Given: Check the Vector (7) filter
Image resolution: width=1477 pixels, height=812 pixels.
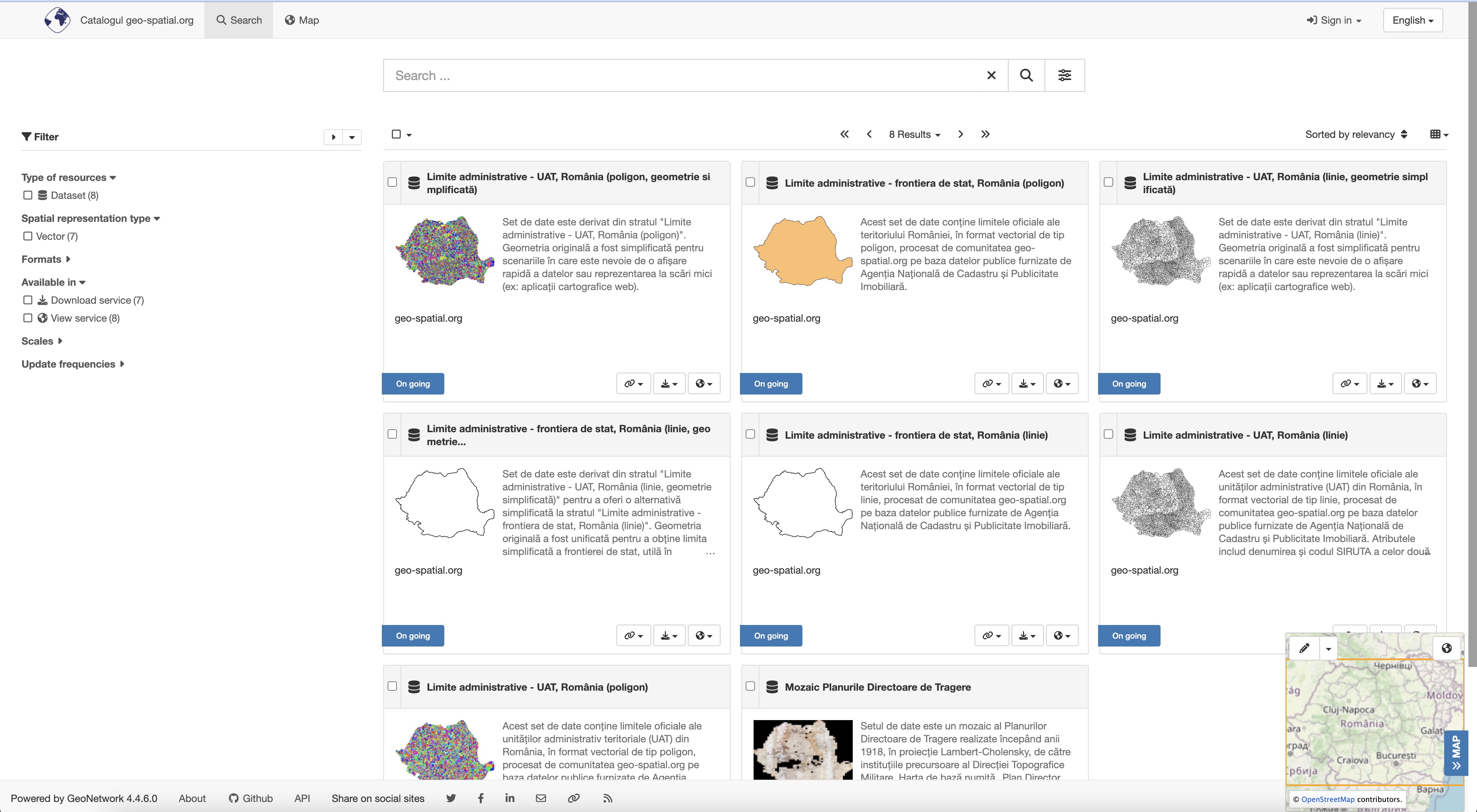Looking at the screenshot, I should click(28, 236).
